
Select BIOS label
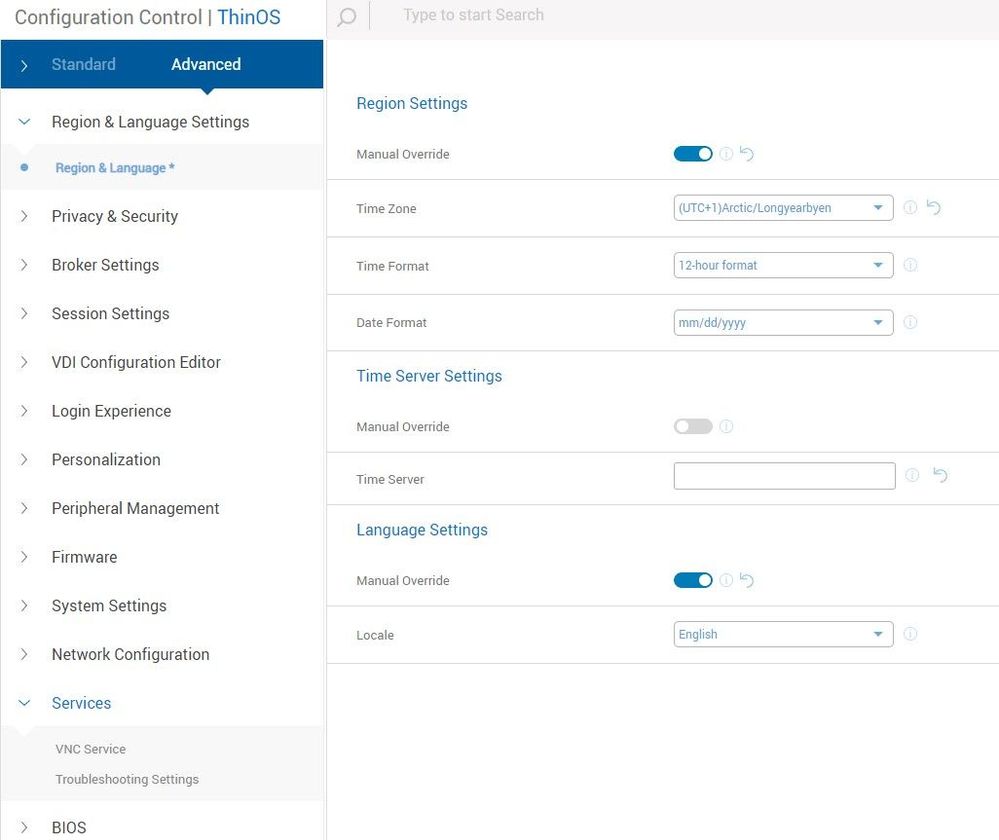pos(69,827)
